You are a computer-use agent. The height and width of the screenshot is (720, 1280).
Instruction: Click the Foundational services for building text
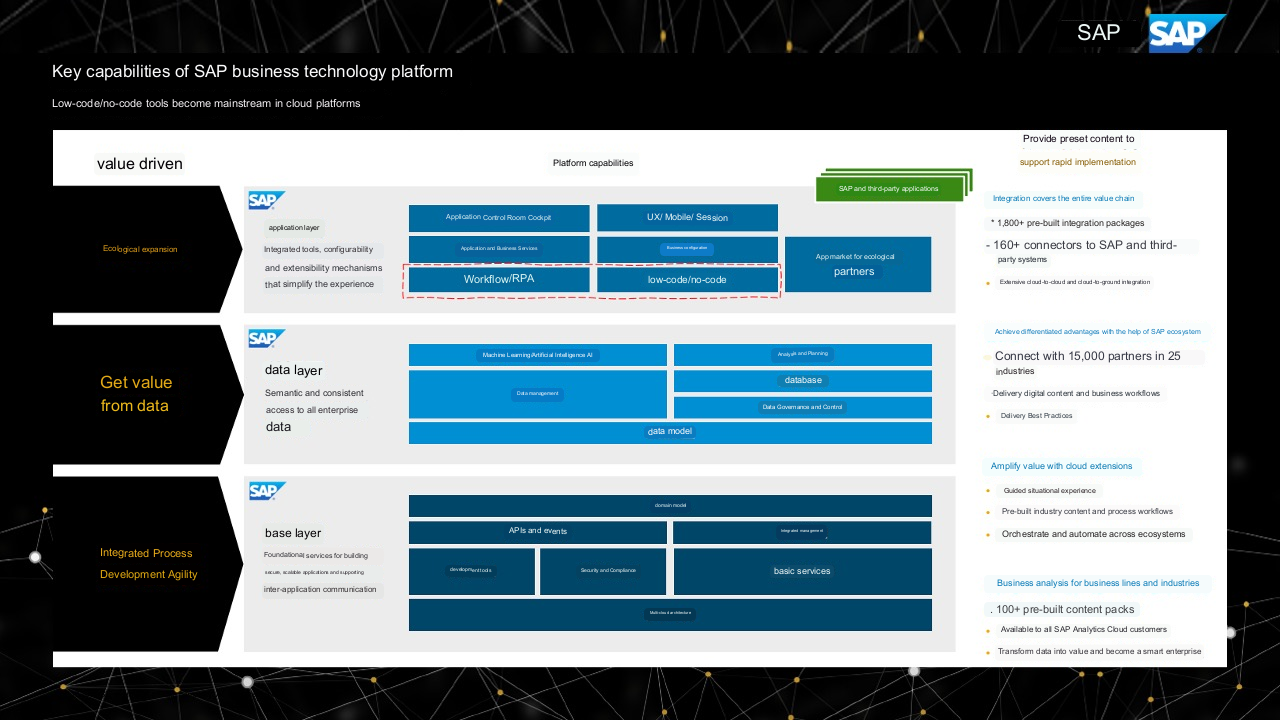click(315, 556)
